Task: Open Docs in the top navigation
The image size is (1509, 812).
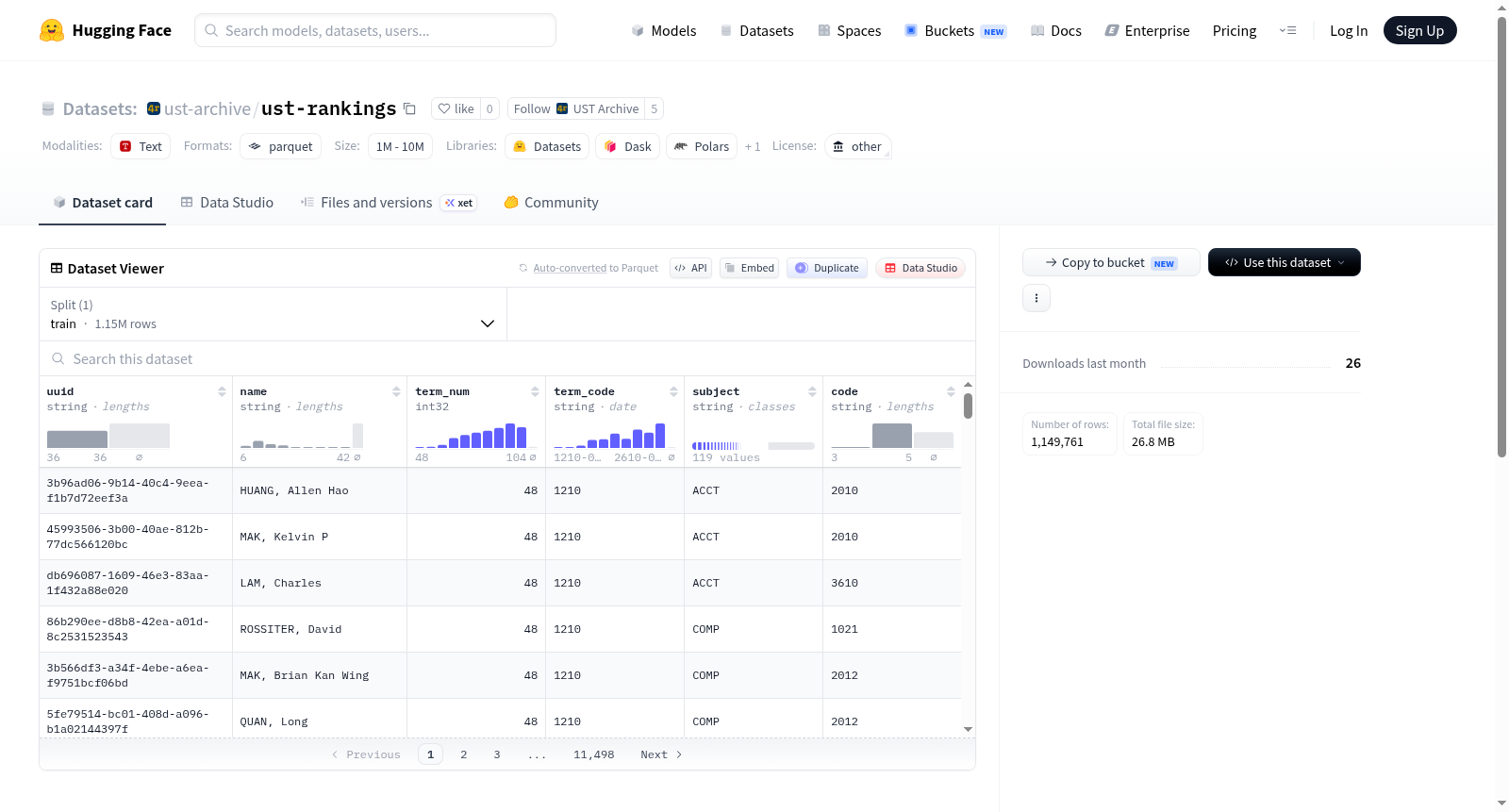Action: pos(1056,30)
